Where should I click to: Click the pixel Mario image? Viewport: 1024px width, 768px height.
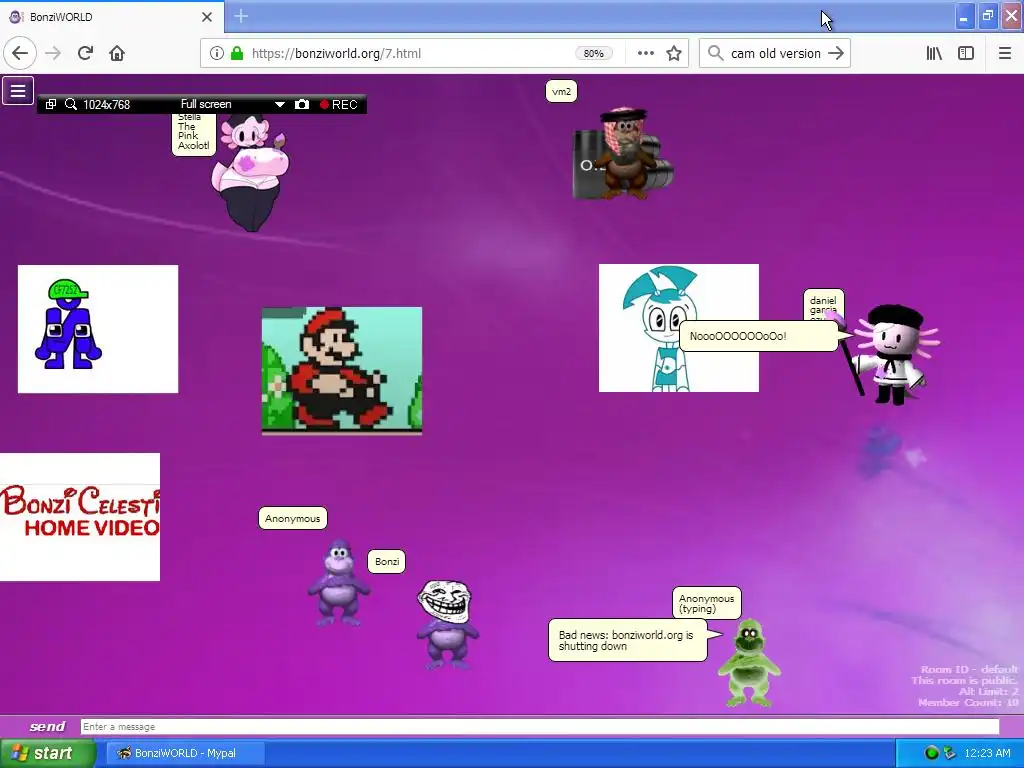[342, 370]
